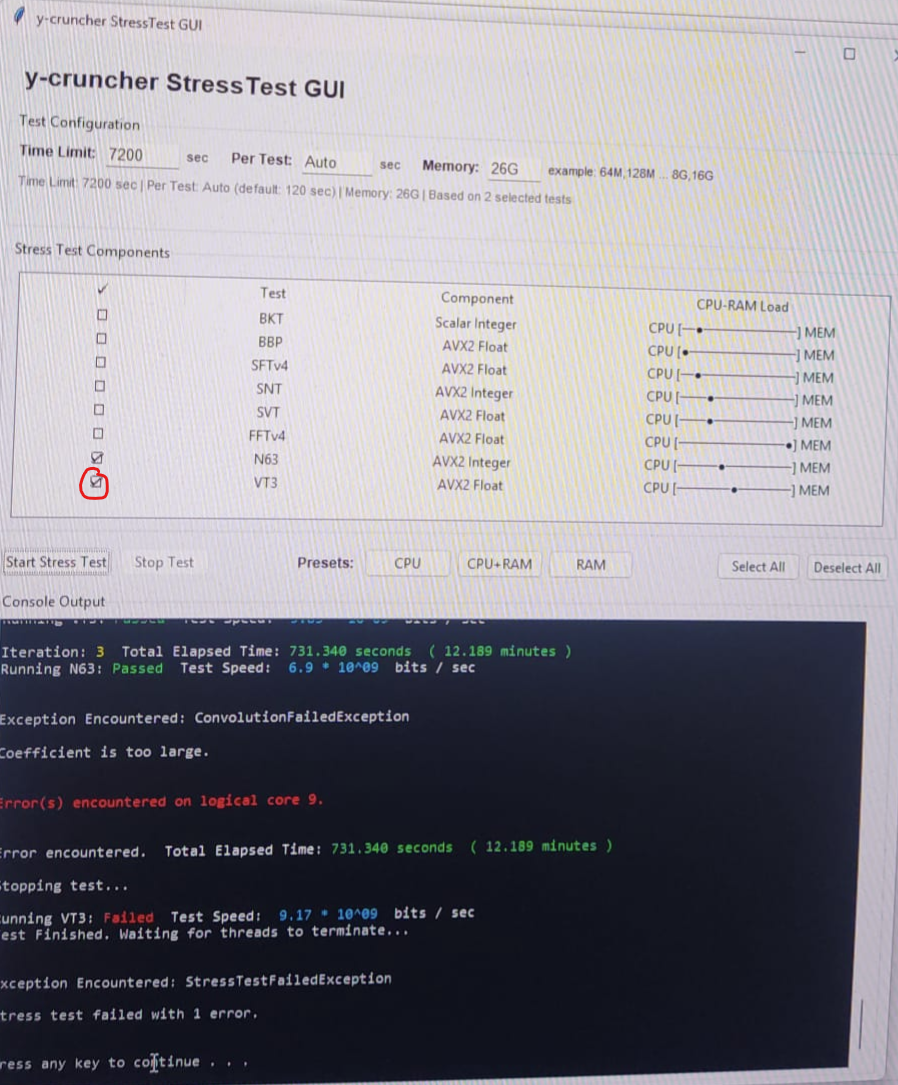Viewport: 898px width, 1085px height.
Task: Click the FFTv4 CPU-RAM load slider
Action: [735, 444]
